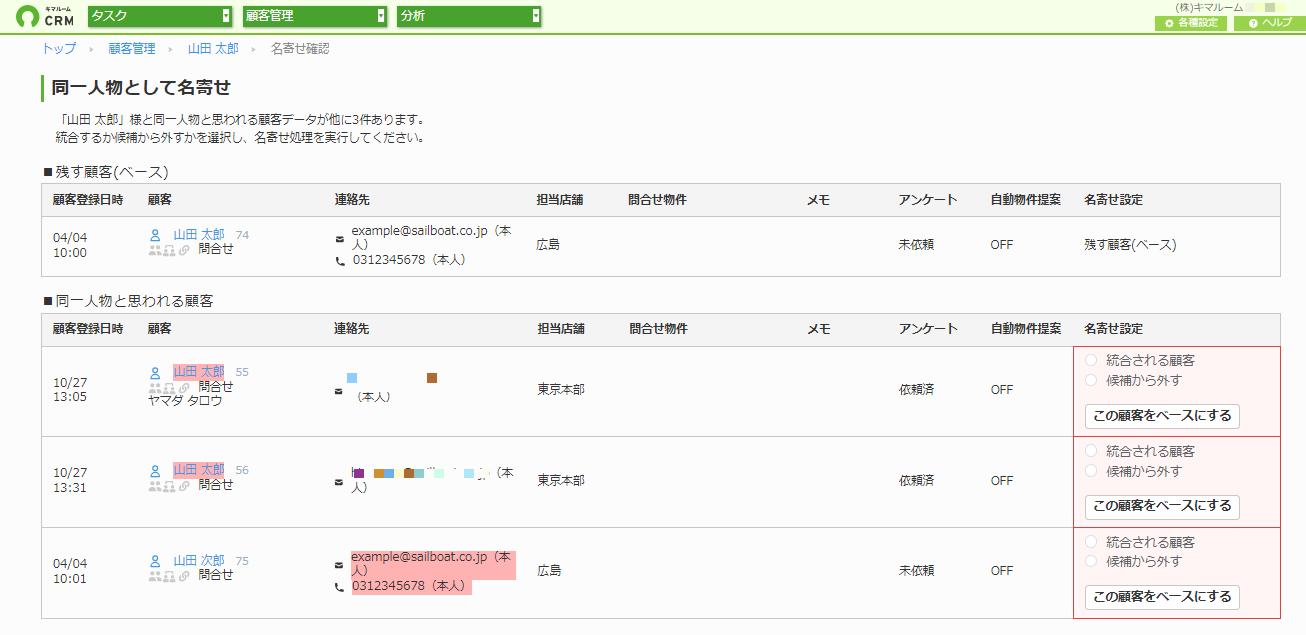The height and width of the screenshot is (635, 1306).
Task: Open 顧客管理 in the breadcrumb
Action: coord(132,48)
